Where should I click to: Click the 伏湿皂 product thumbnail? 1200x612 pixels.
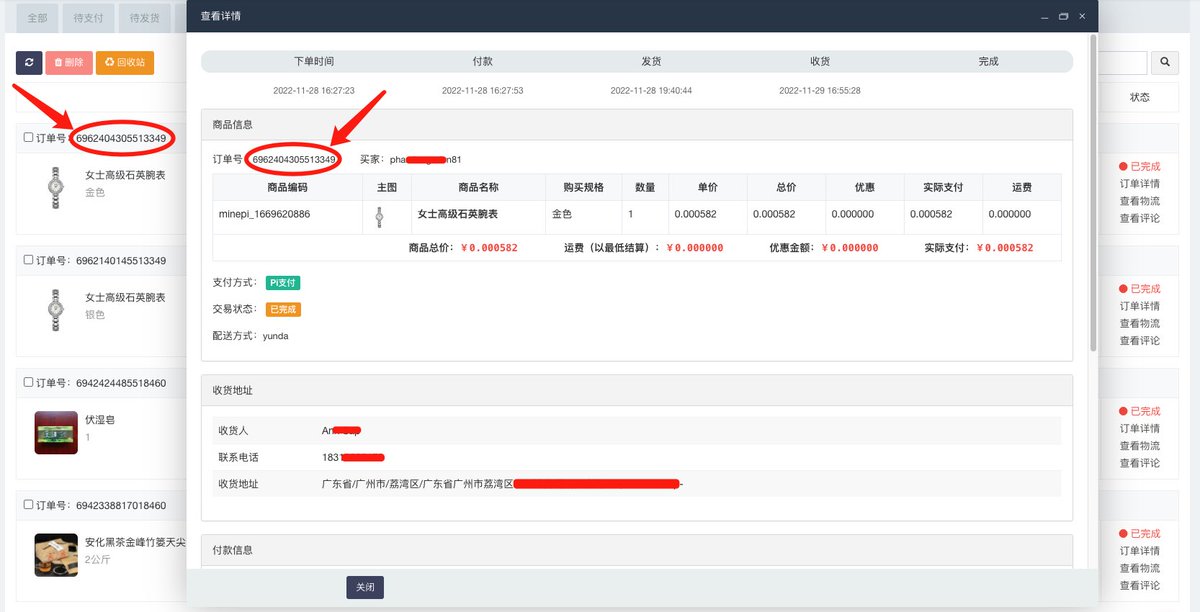click(56, 432)
